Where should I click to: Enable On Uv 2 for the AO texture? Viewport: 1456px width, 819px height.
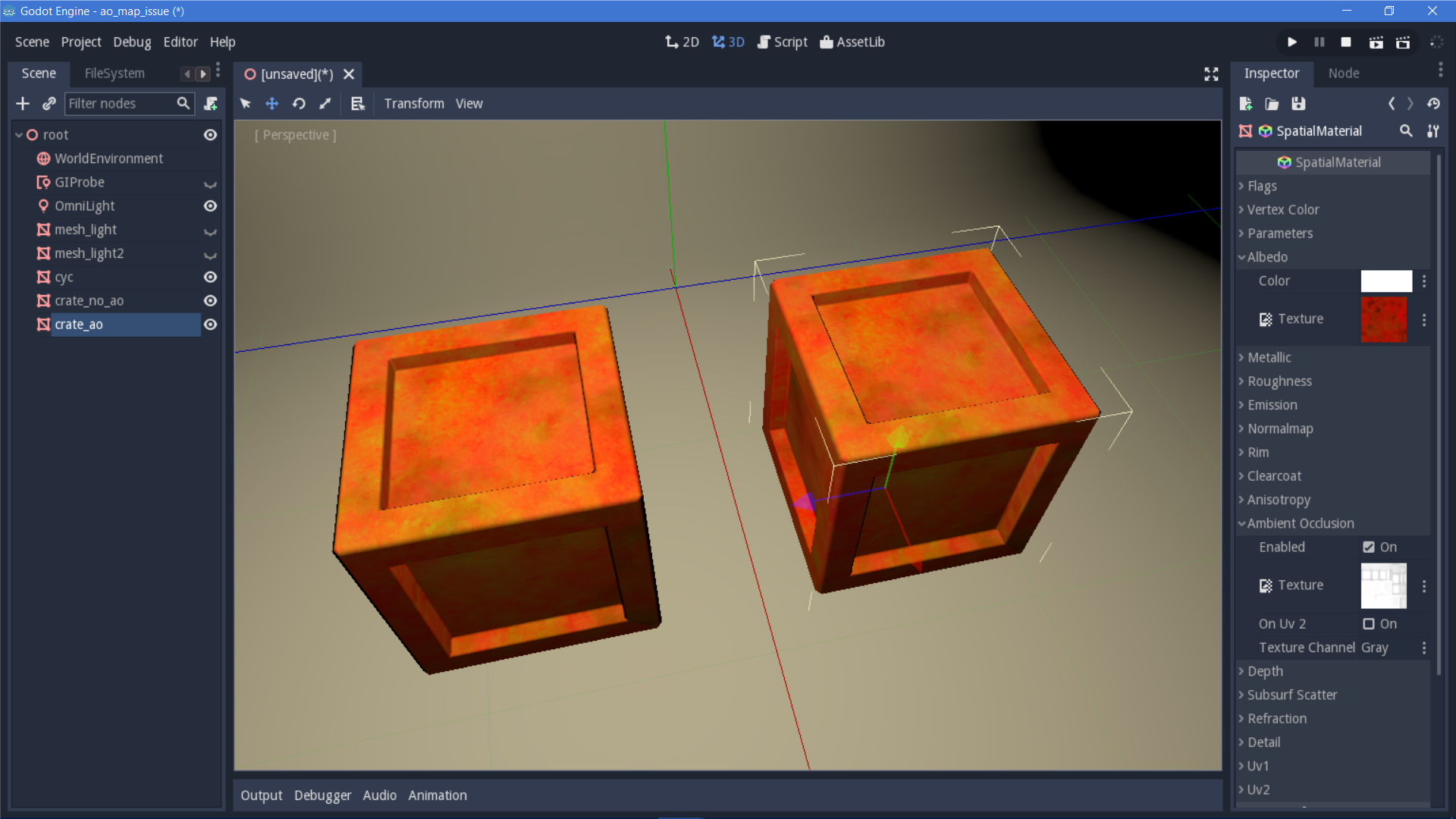pyautogui.click(x=1369, y=623)
